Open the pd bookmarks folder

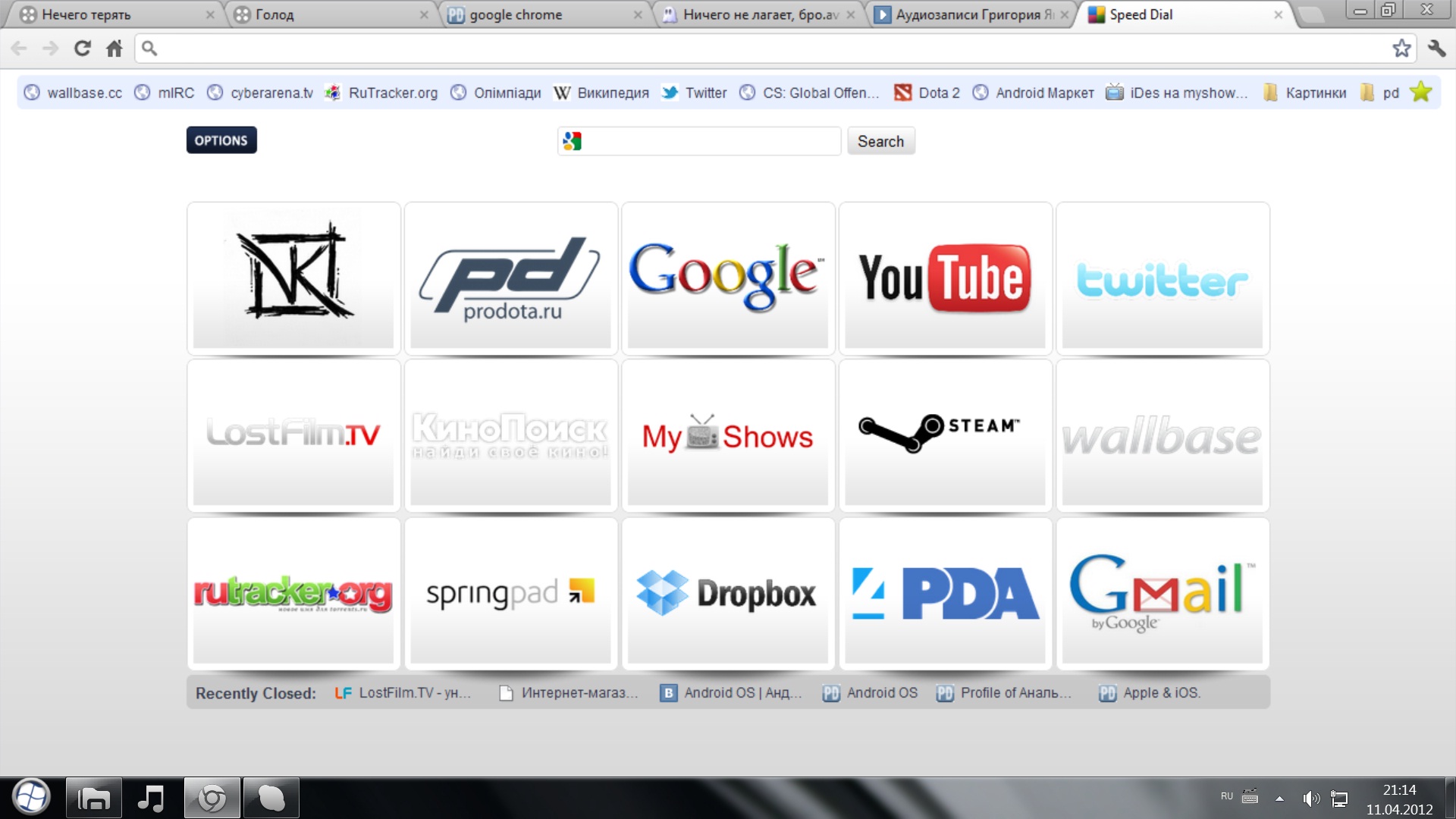tap(1379, 93)
